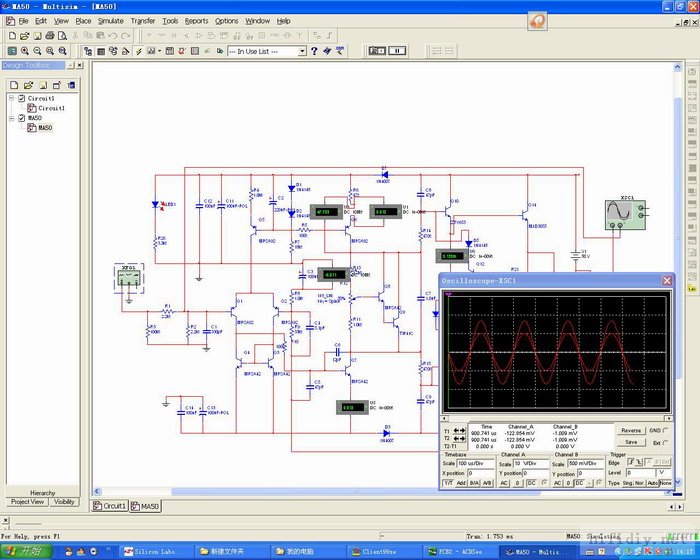Click the Save icon in main toolbar
Image resolution: width=700 pixels, height=560 pixels.
tap(35, 35)
